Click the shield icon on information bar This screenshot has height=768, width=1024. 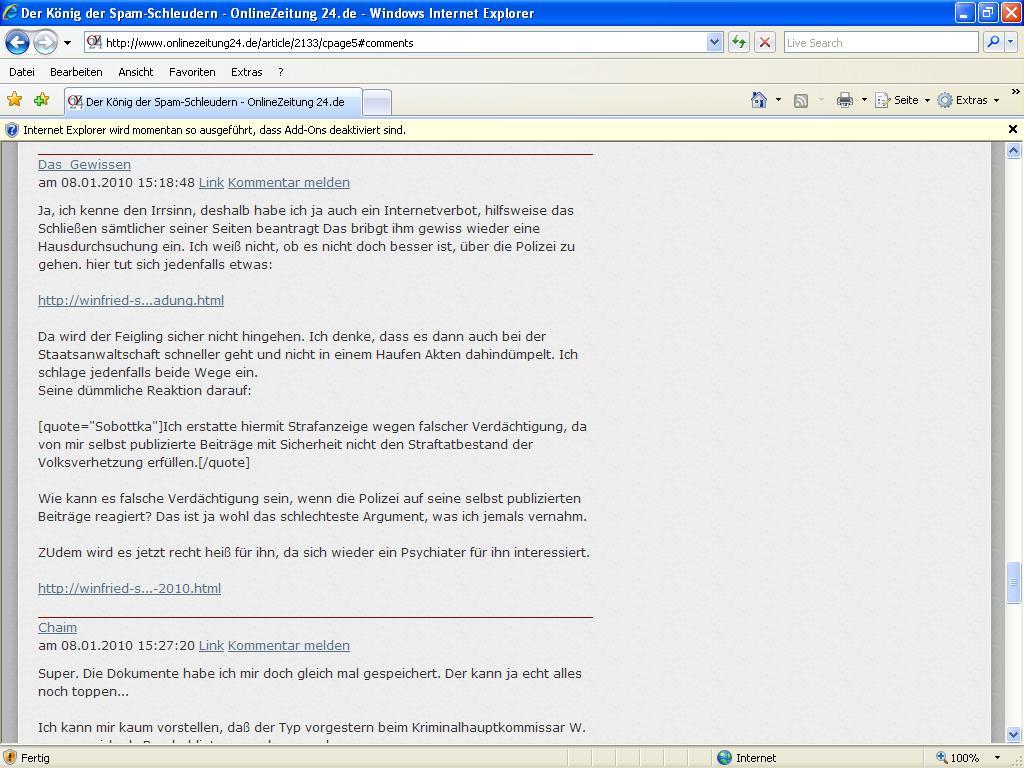coord(12,130)
